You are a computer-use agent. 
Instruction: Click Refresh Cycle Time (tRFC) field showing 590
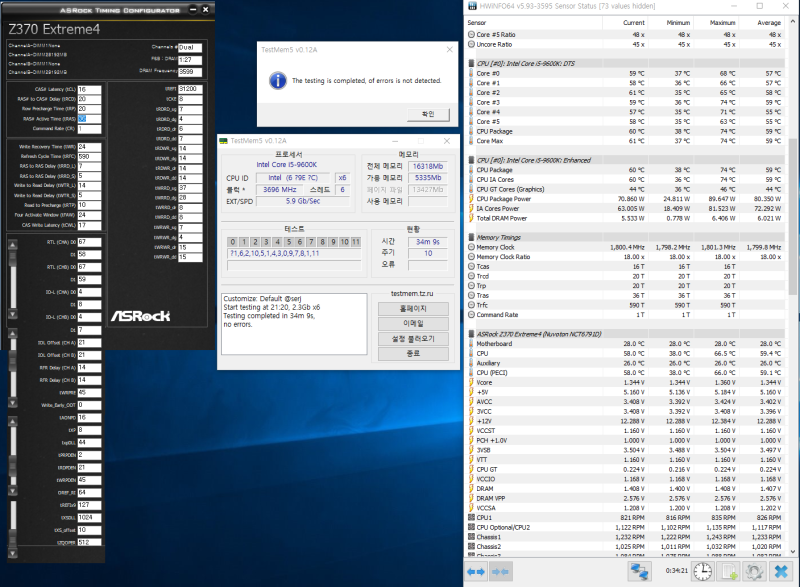(89, 157)
